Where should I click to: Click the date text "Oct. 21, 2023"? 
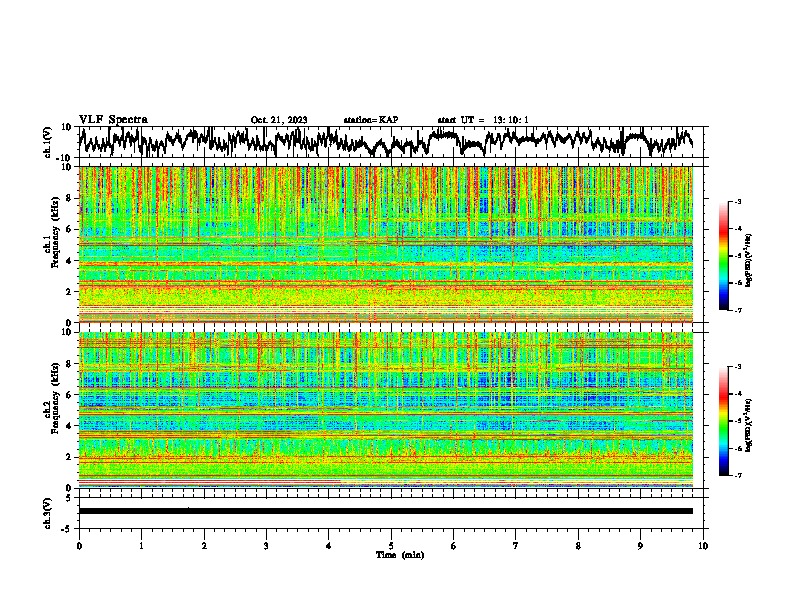click(x=279, y=120)
